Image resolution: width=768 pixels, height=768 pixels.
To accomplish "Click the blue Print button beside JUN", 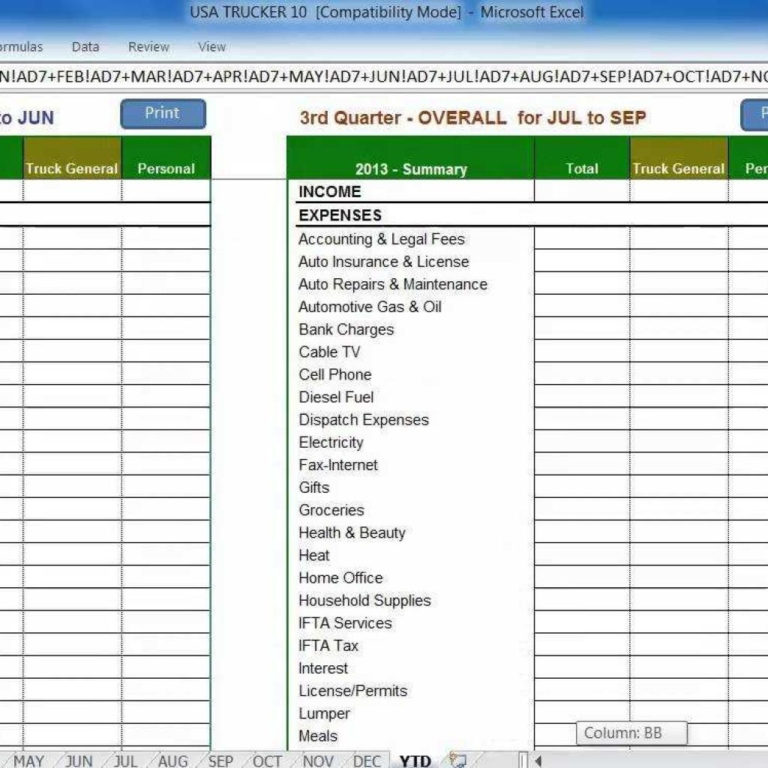I will click(163, 114).
